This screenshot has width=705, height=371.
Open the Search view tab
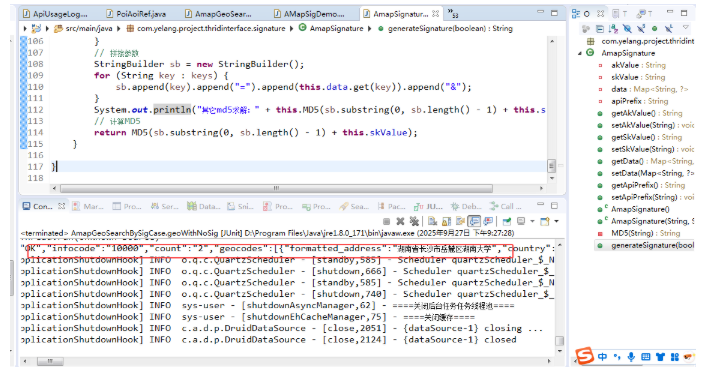coord(354,206)
